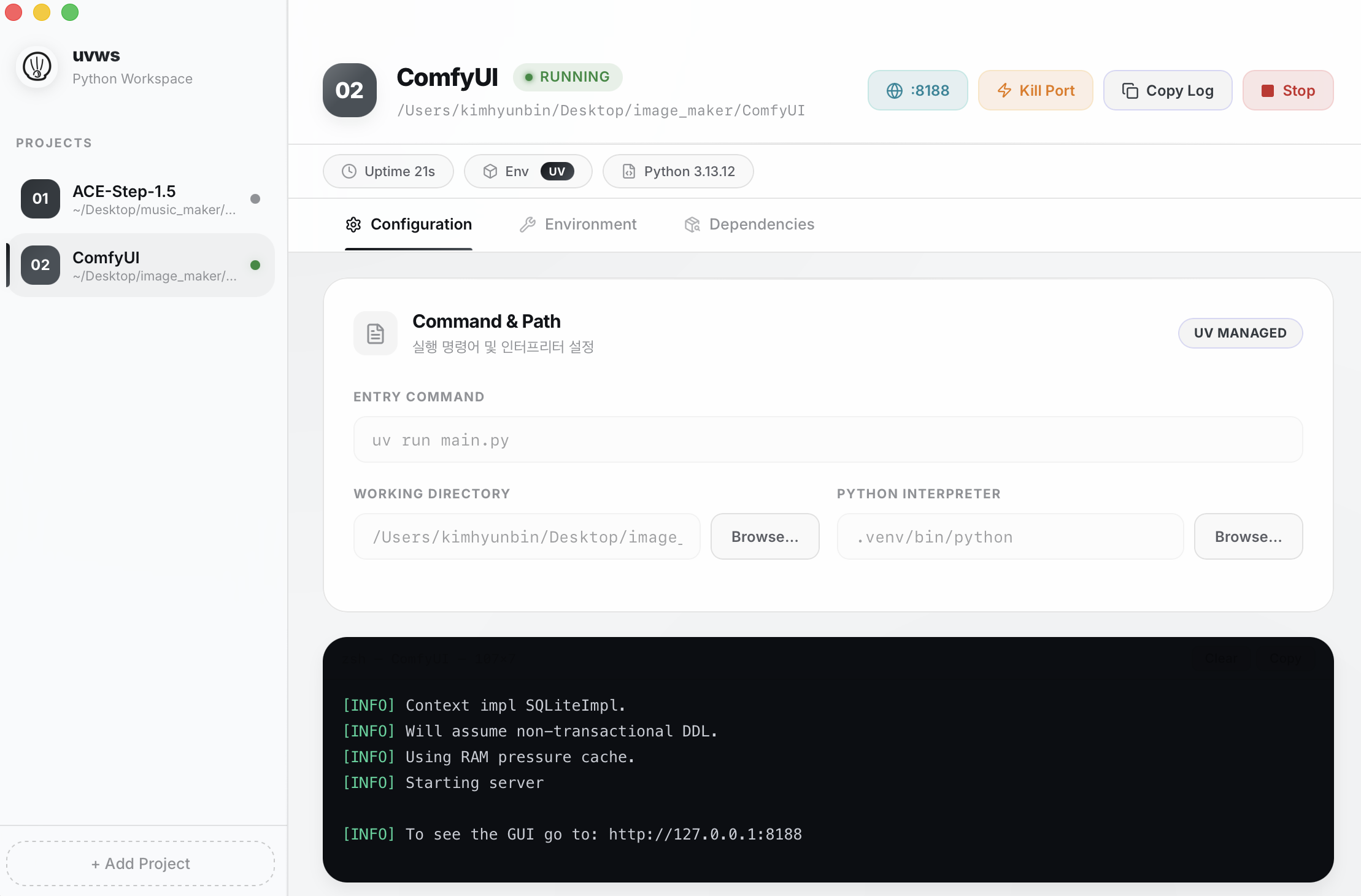Click the 02 badge in sidebar ComfyUI row
1361x896 pixels.
tap(40, 265)
